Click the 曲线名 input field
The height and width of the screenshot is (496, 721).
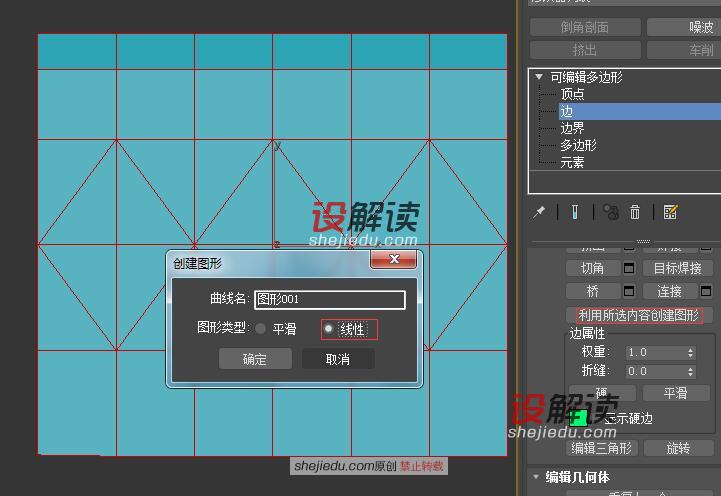click(330, 300)
